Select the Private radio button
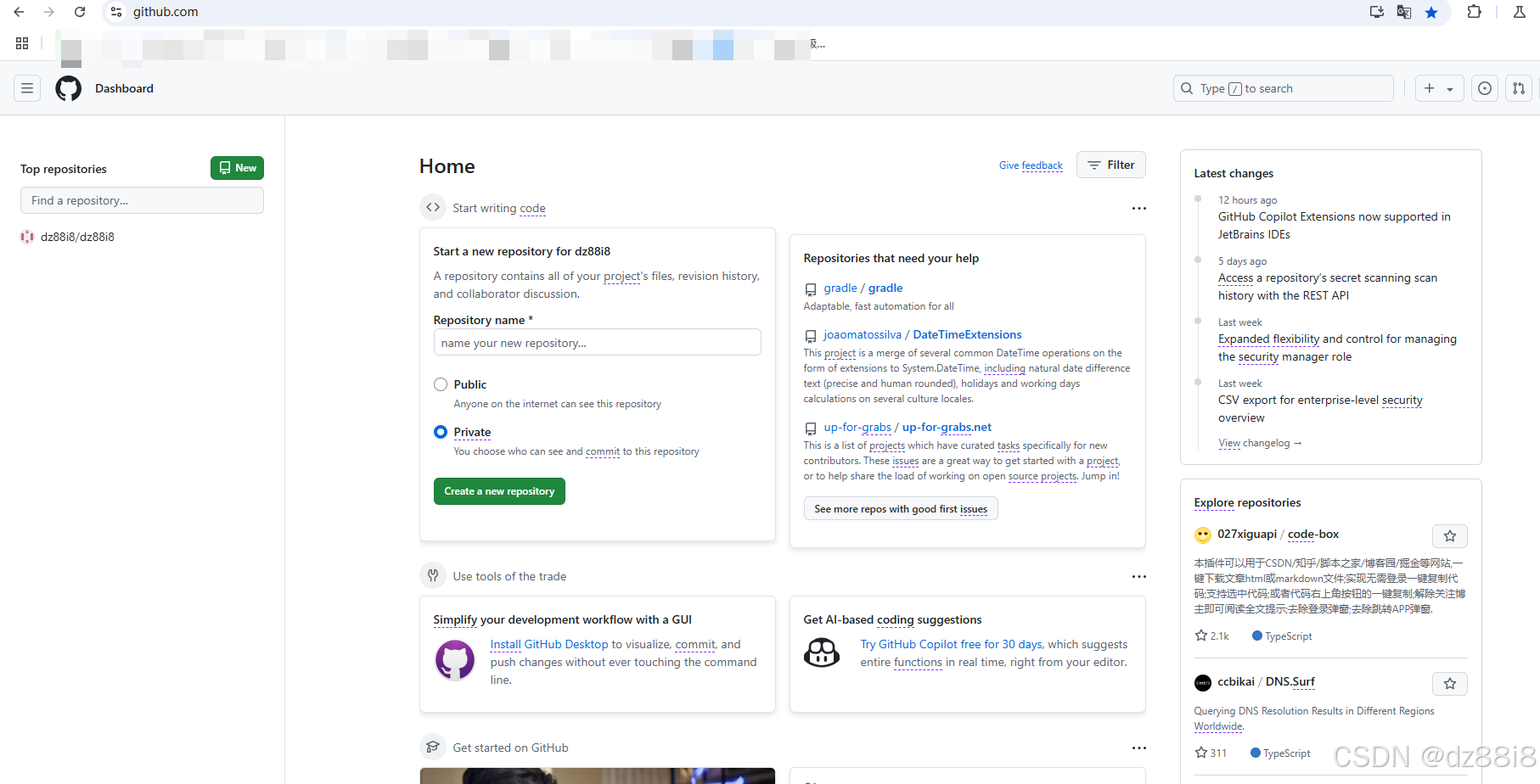The width and height of the screenshot is (1540, 784). pyautogui.click(x=441, y=432)
